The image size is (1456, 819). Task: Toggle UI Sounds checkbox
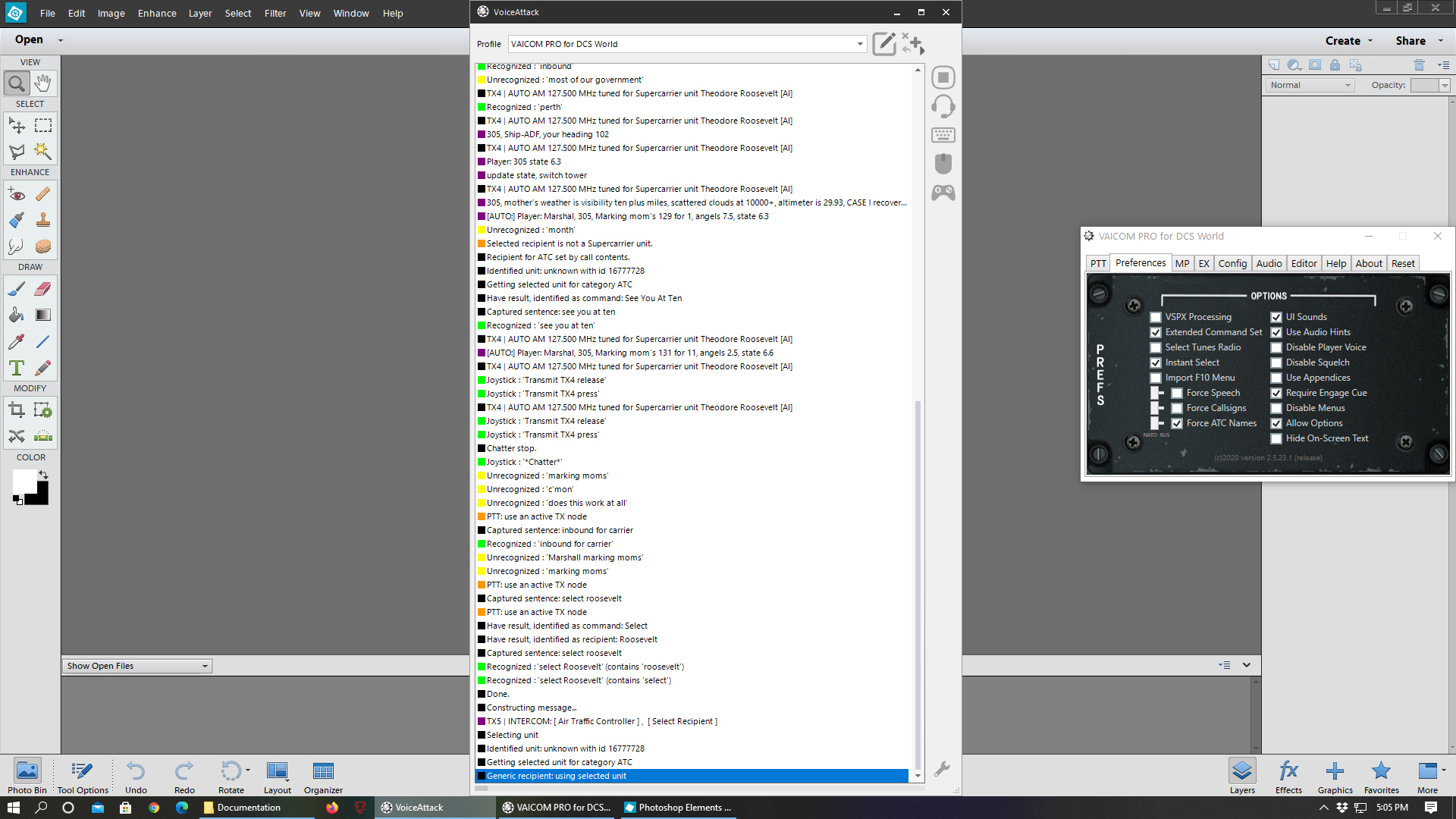coord(1276,317)
